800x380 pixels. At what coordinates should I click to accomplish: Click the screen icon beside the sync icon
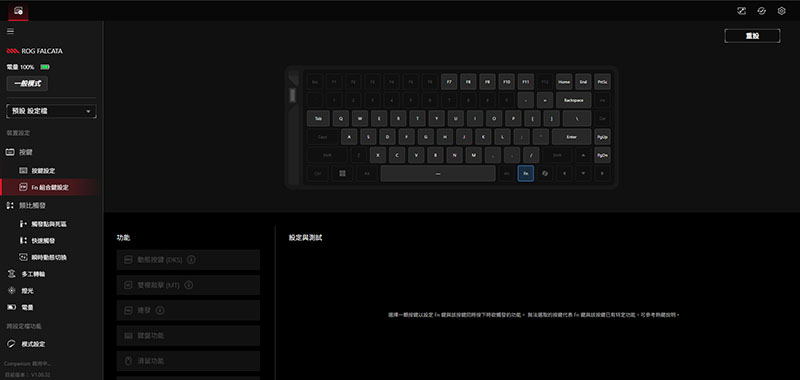(741, 11)
